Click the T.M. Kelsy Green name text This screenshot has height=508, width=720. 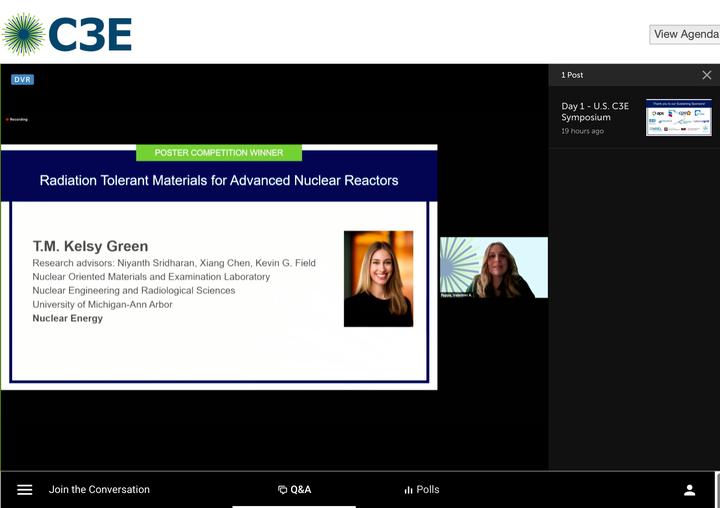90,246
